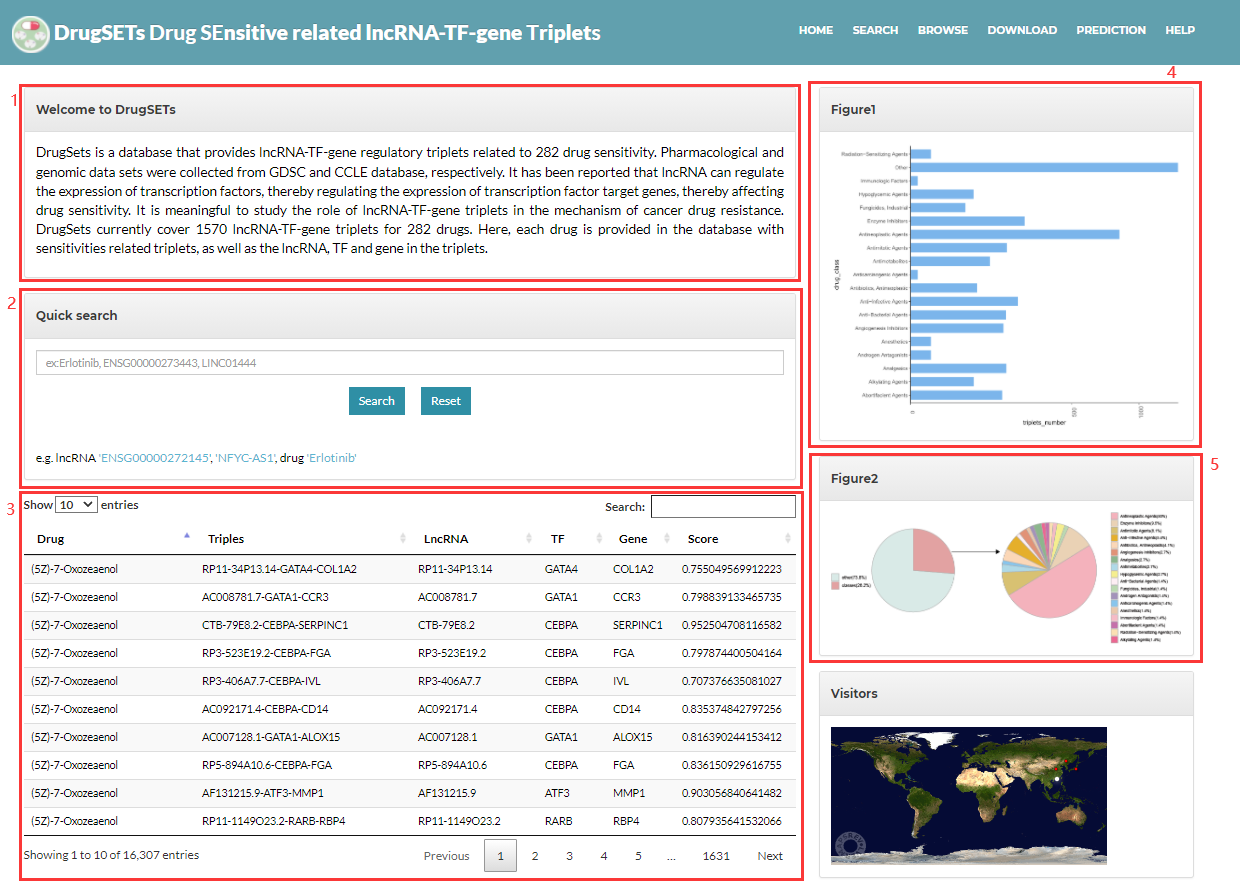Go to the BROWSE page
Image resolution: width=1240 pixels, height=896 pixels.
942,30
